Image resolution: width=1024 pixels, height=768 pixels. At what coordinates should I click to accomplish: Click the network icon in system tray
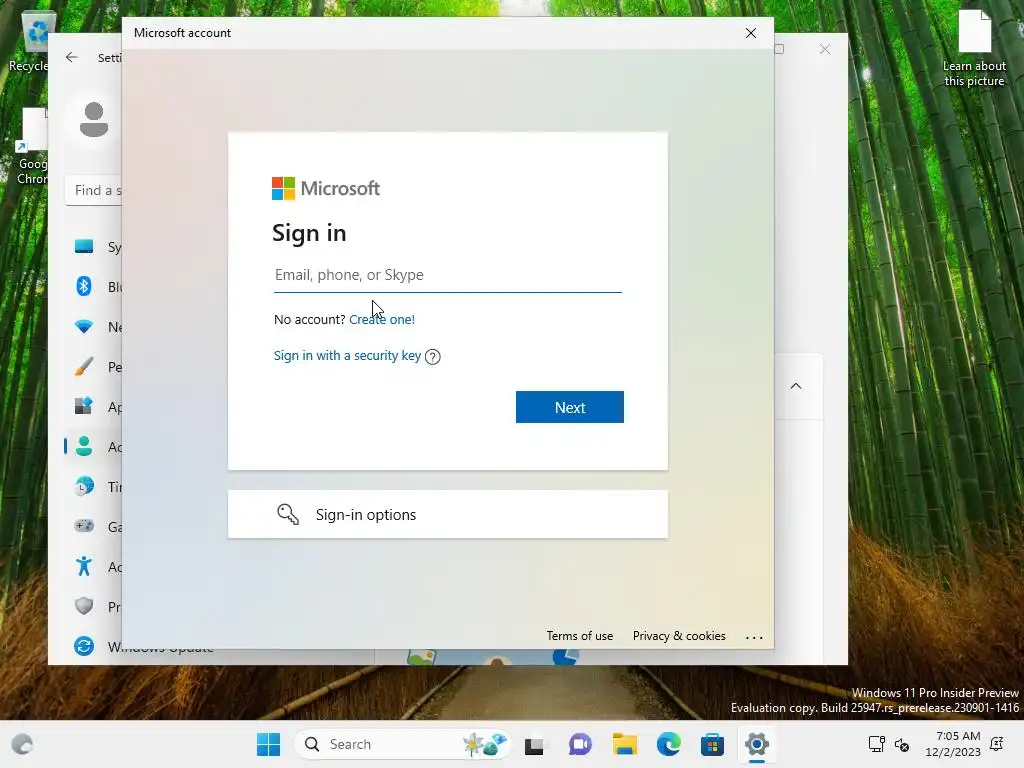pyautogui.click(x=876, y=744)
